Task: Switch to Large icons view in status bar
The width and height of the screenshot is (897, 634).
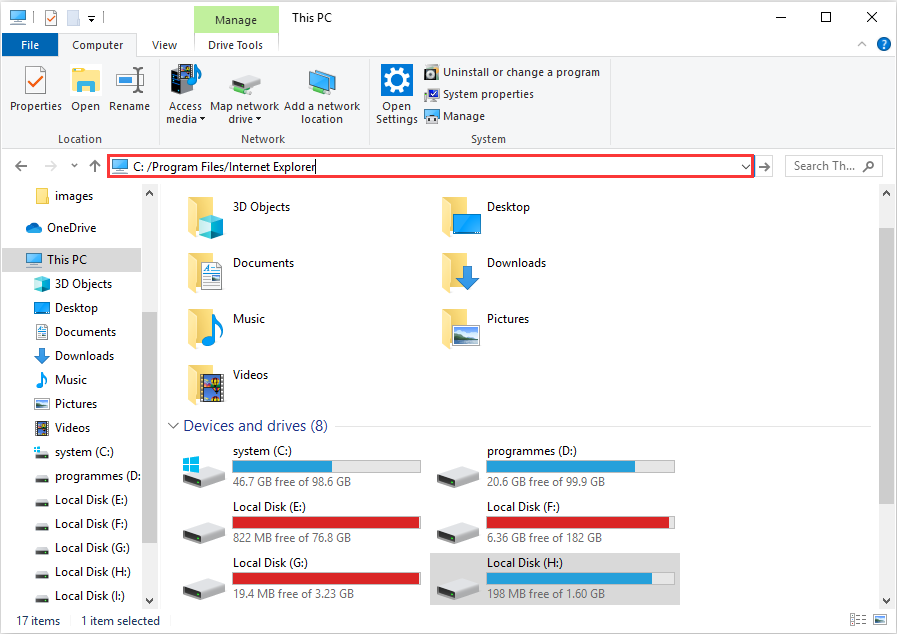Action: [x=880, y=620]
